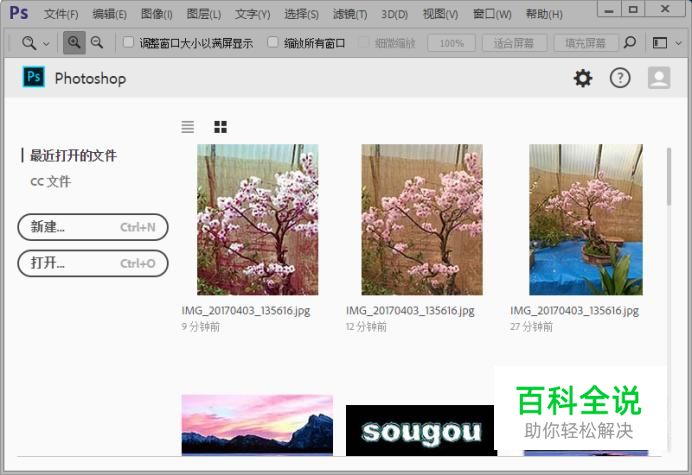Switch to thumbnail grid view icon
692x475 pixels.
[x=220, y=127]
